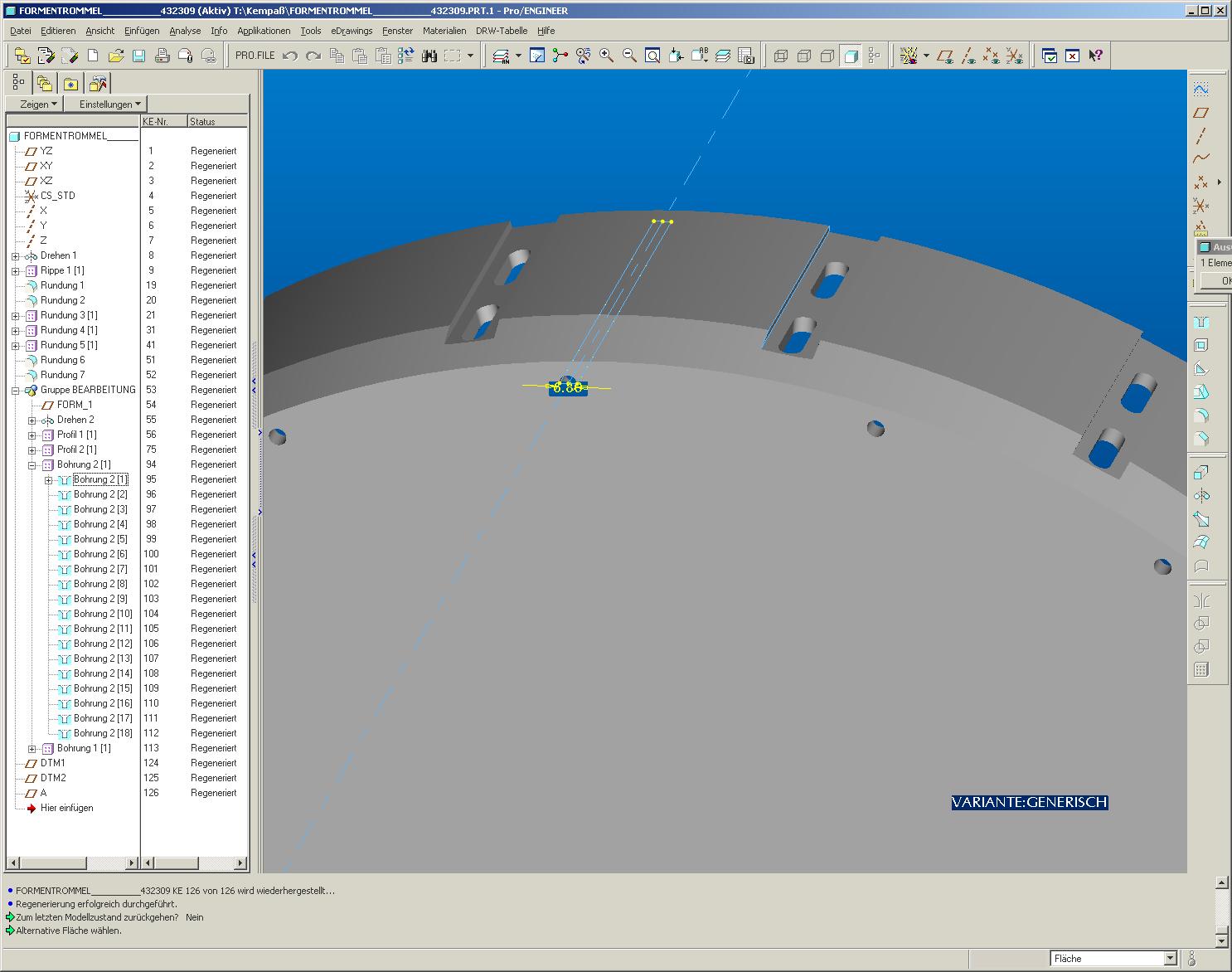The width and height of the screenshot is (1232, 972).
Task: Click the PRO.FILE toolbar button
Action: 255,56
